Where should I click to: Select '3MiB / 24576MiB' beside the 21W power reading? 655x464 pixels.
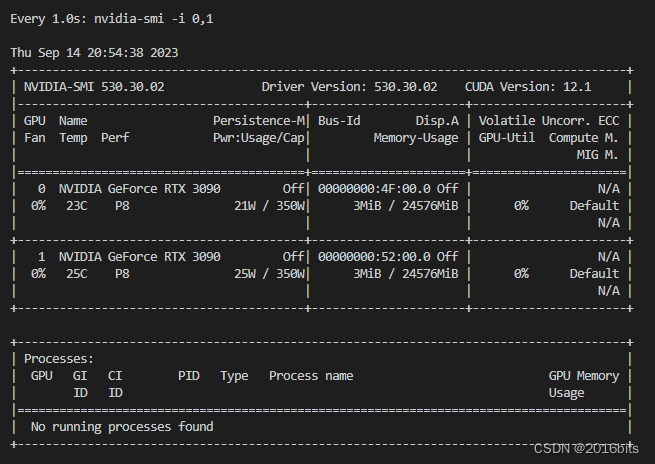406,206
